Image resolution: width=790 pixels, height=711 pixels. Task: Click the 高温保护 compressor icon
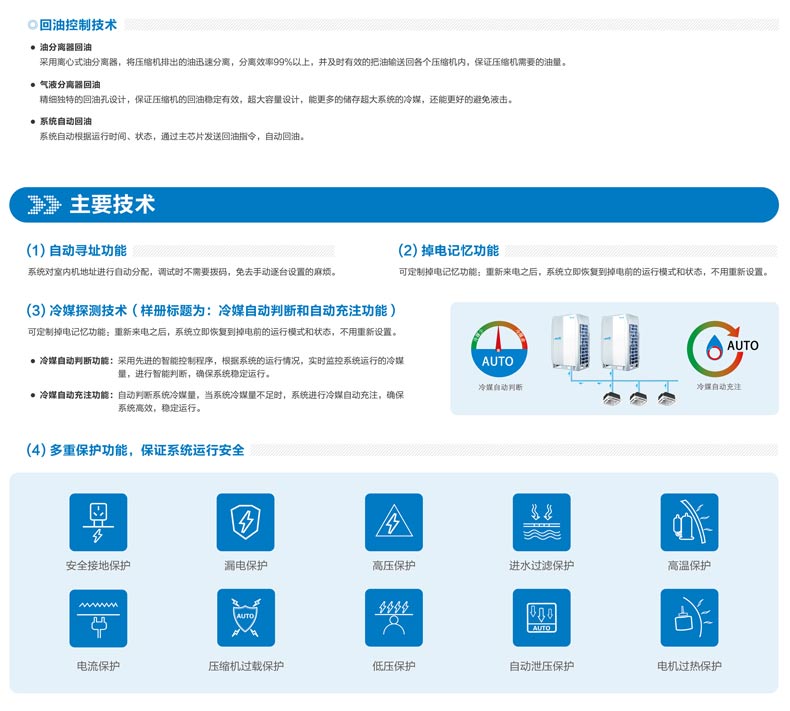pyautogui.click(x=689, y=522)
